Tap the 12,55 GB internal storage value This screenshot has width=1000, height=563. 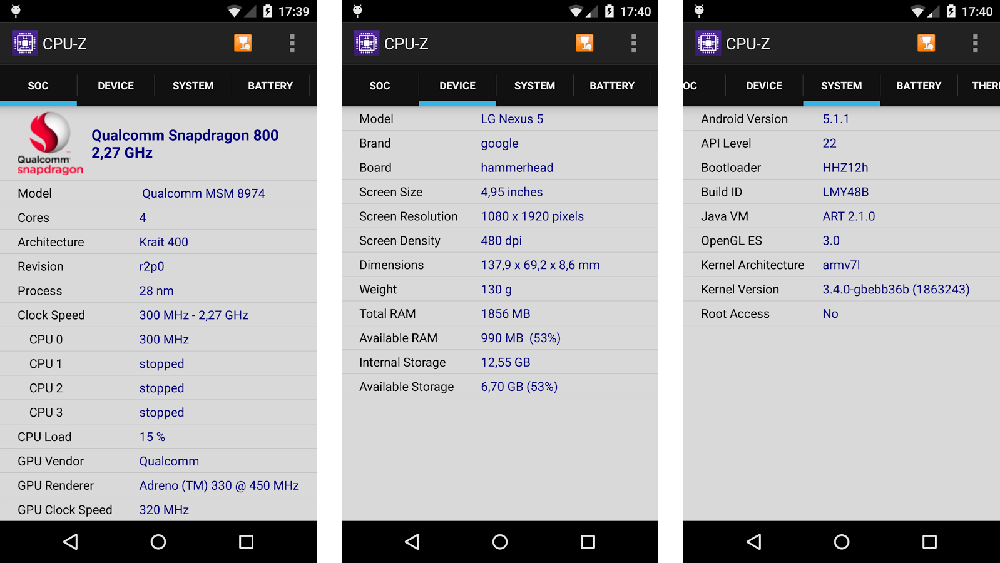point(506,362)
